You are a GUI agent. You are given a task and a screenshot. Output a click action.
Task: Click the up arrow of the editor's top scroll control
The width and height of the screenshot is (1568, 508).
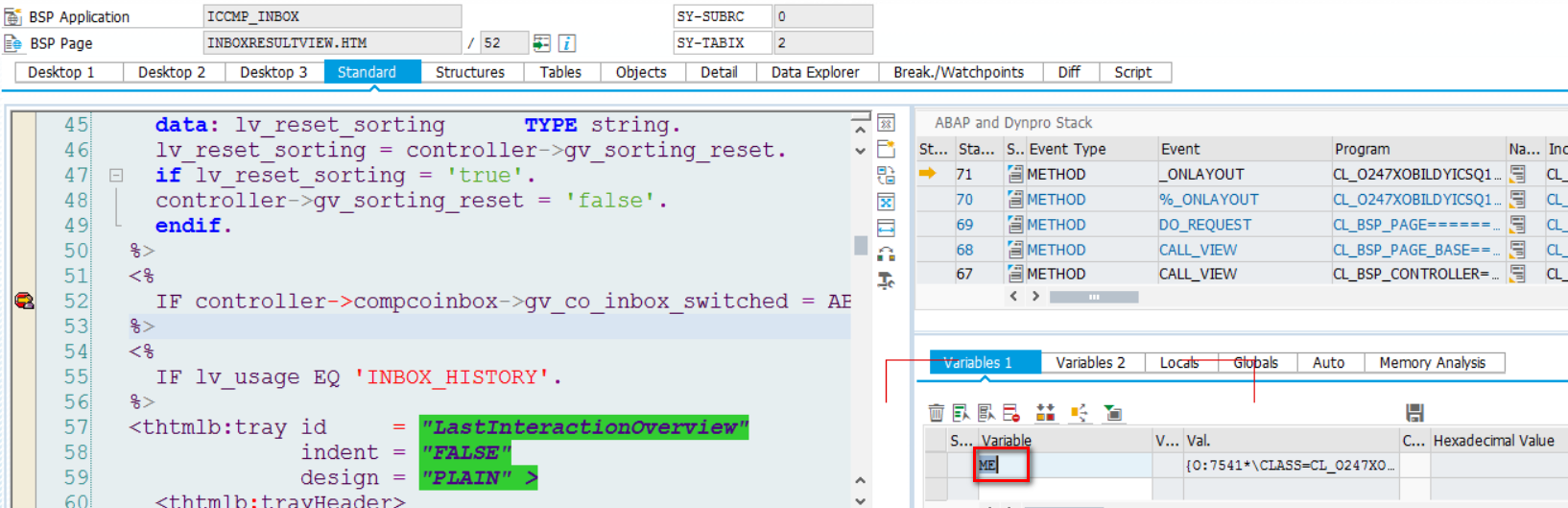point(860,129)
